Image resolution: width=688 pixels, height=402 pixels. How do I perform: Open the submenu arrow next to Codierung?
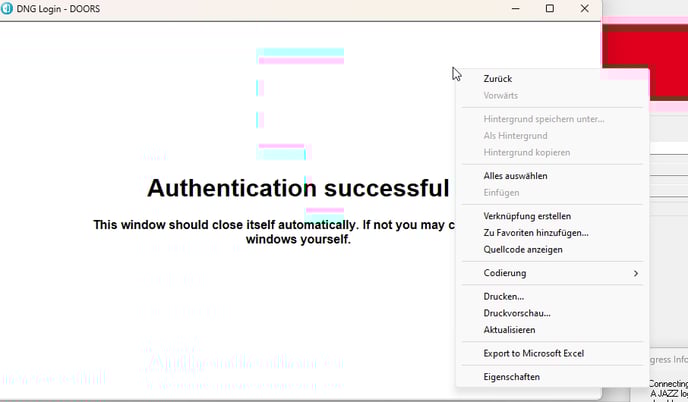point(635,273)
